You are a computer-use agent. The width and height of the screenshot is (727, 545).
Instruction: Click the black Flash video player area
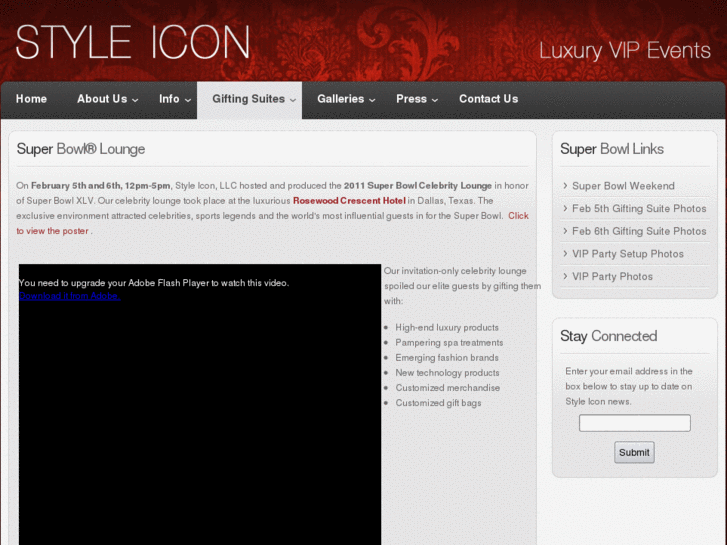tap(200, 404)
